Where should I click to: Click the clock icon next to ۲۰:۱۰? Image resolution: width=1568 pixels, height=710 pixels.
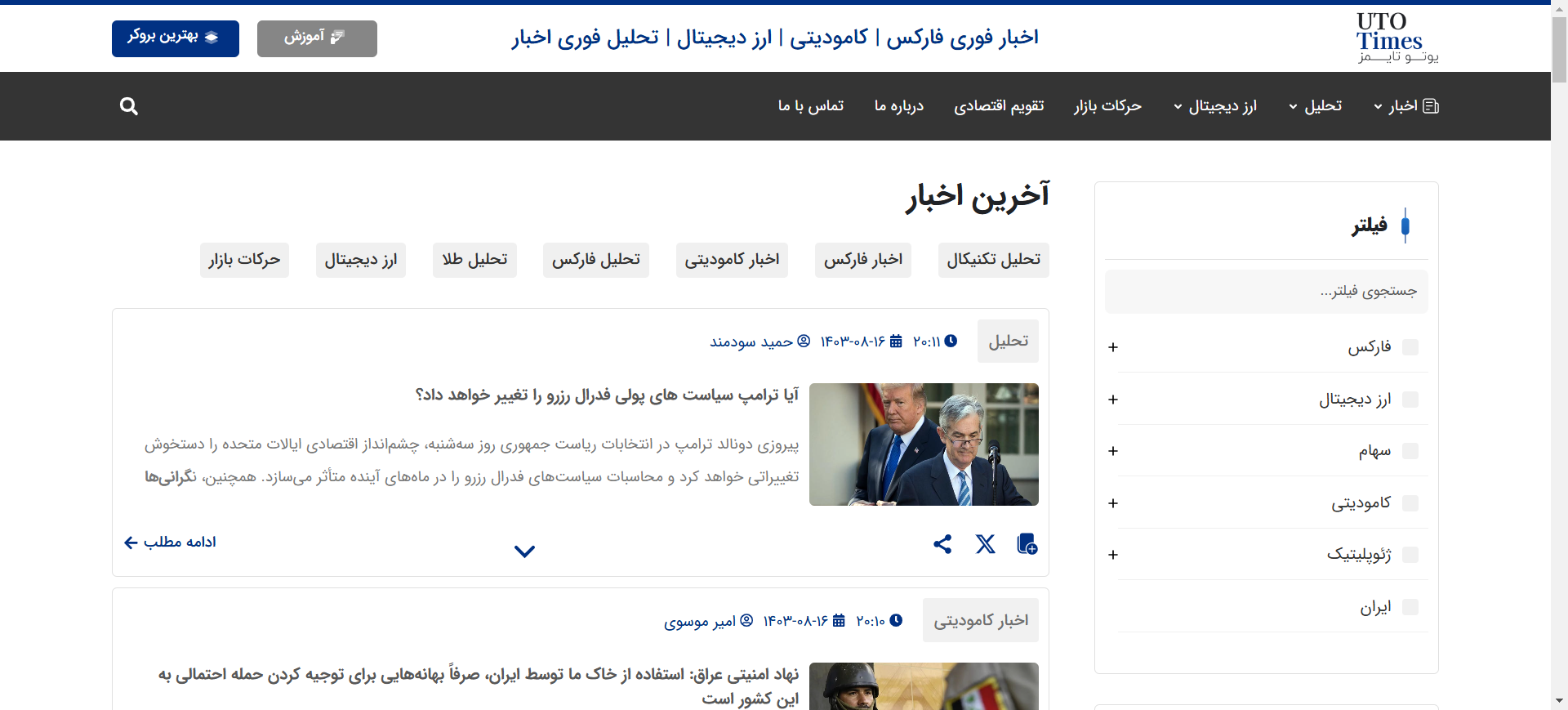point(896,620)
